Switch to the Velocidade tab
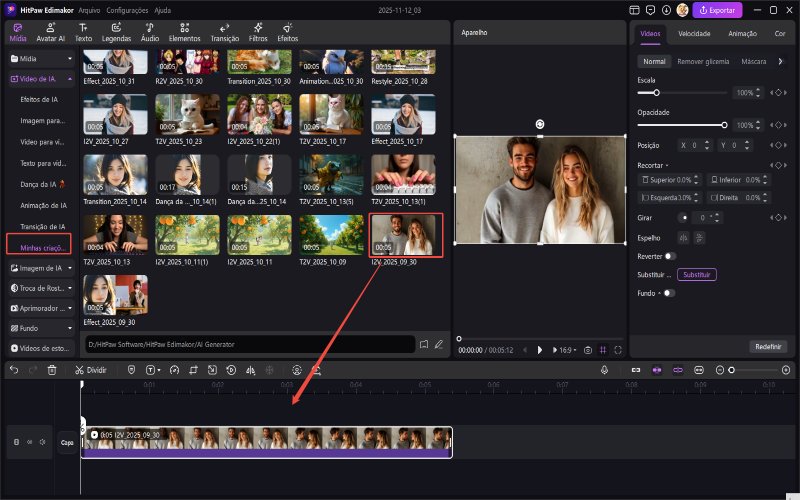800x500 pixels. [694, 33]
